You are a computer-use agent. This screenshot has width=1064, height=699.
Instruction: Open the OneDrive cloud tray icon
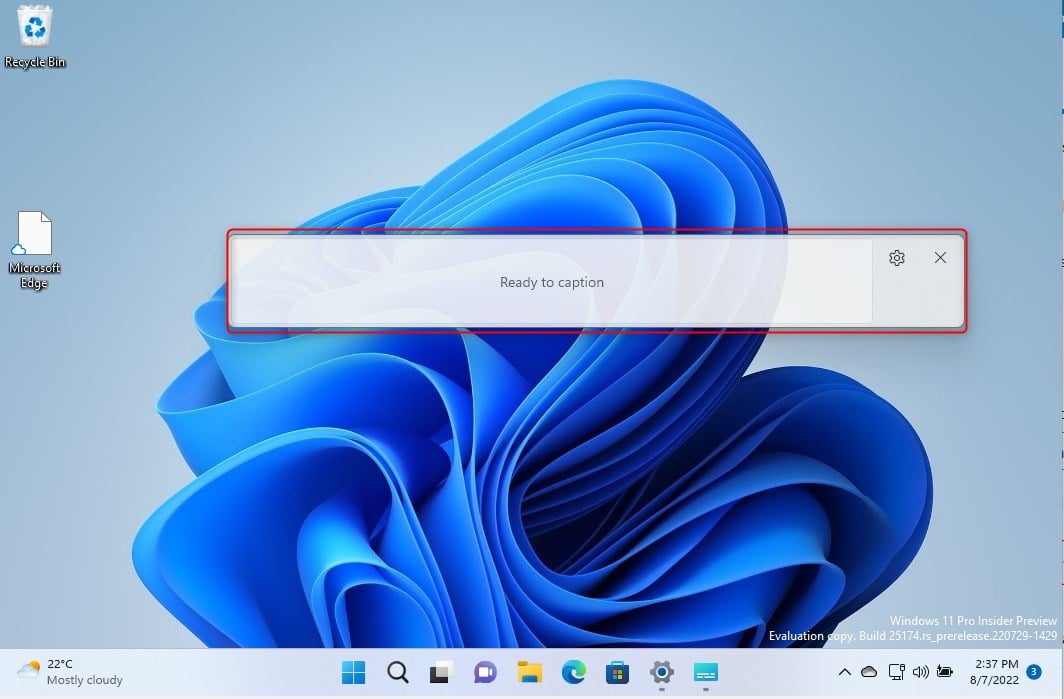coord(869,672)
